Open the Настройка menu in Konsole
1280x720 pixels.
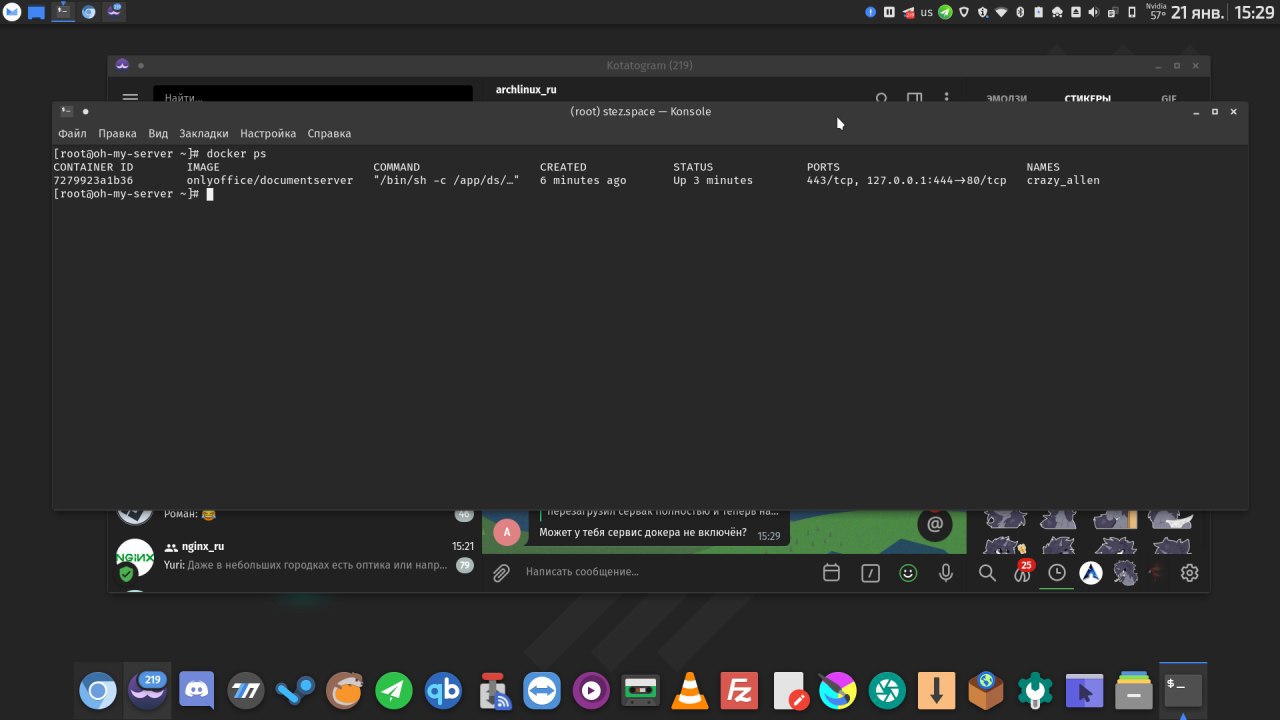pyautogui.click(x=268, y=133)
